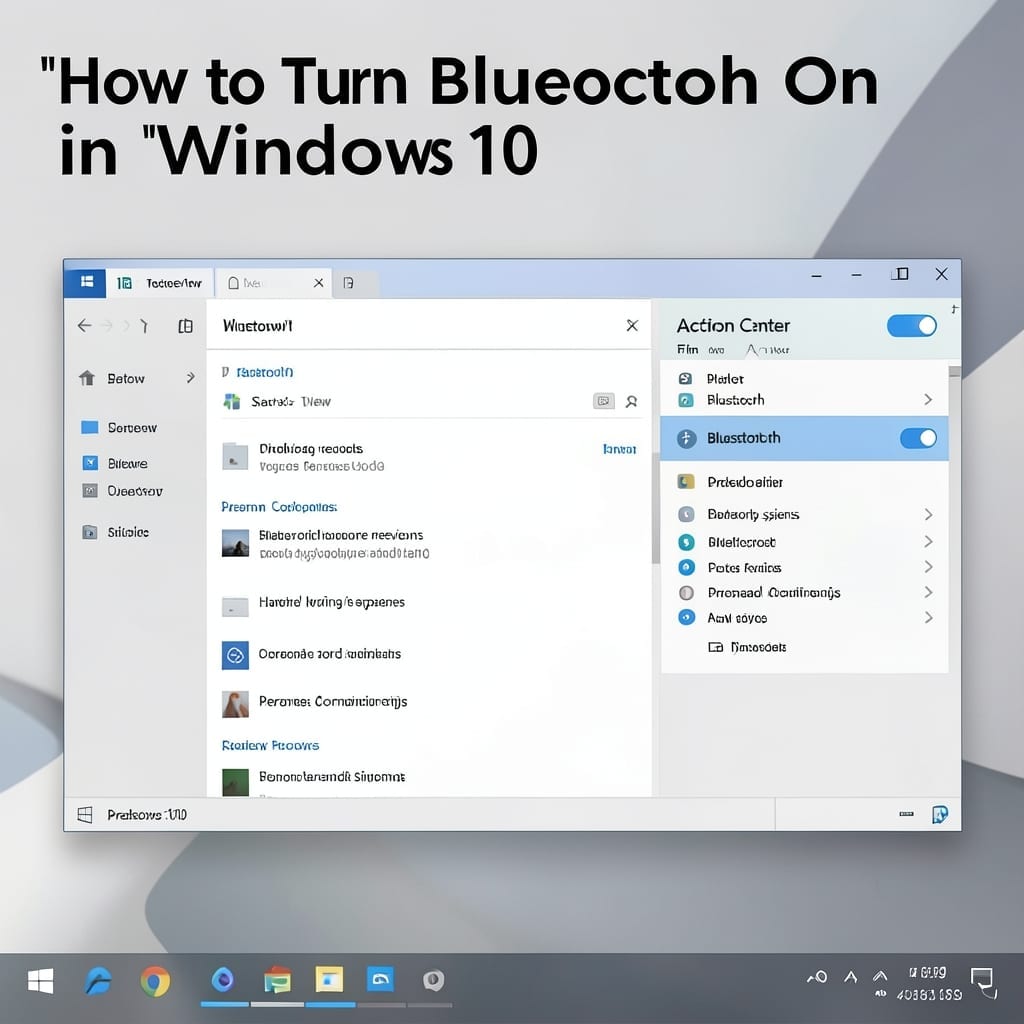Expand the Potes ferdios chevron
Image resolution: width=1024 pixels, height=1024 pixels.
[928, 567]
